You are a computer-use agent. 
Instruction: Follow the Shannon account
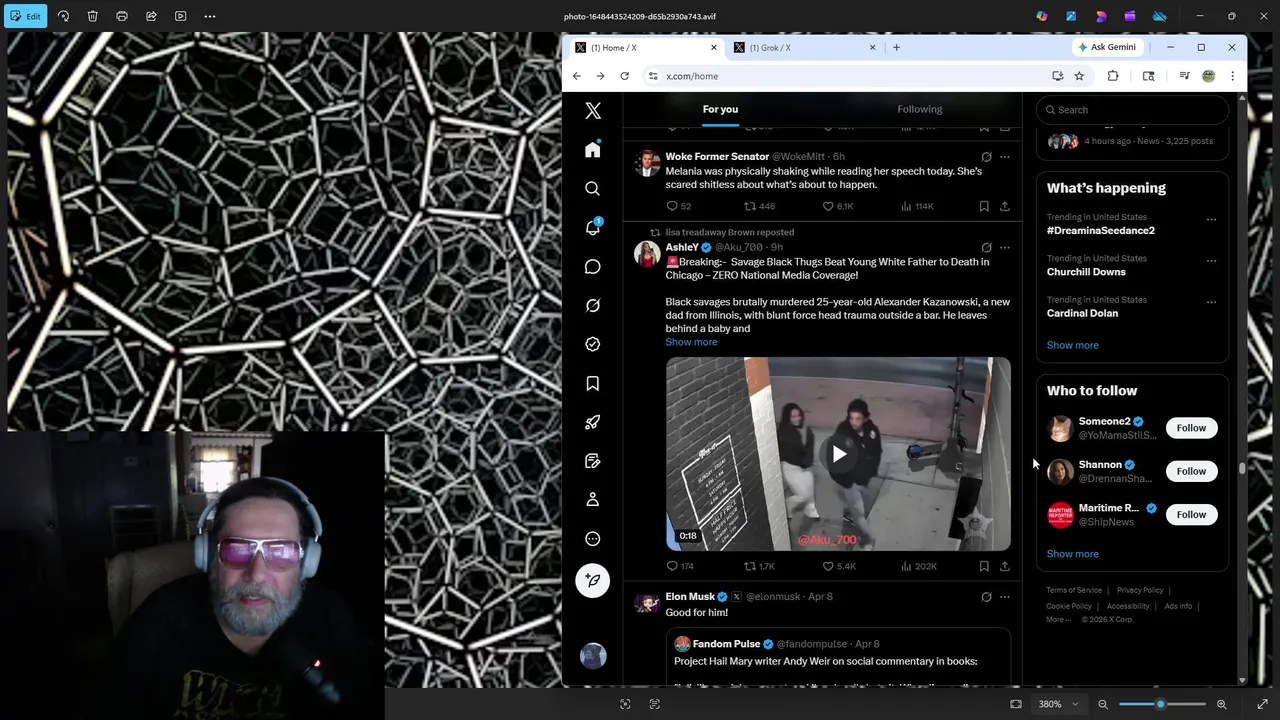(x=1191, y=471)
